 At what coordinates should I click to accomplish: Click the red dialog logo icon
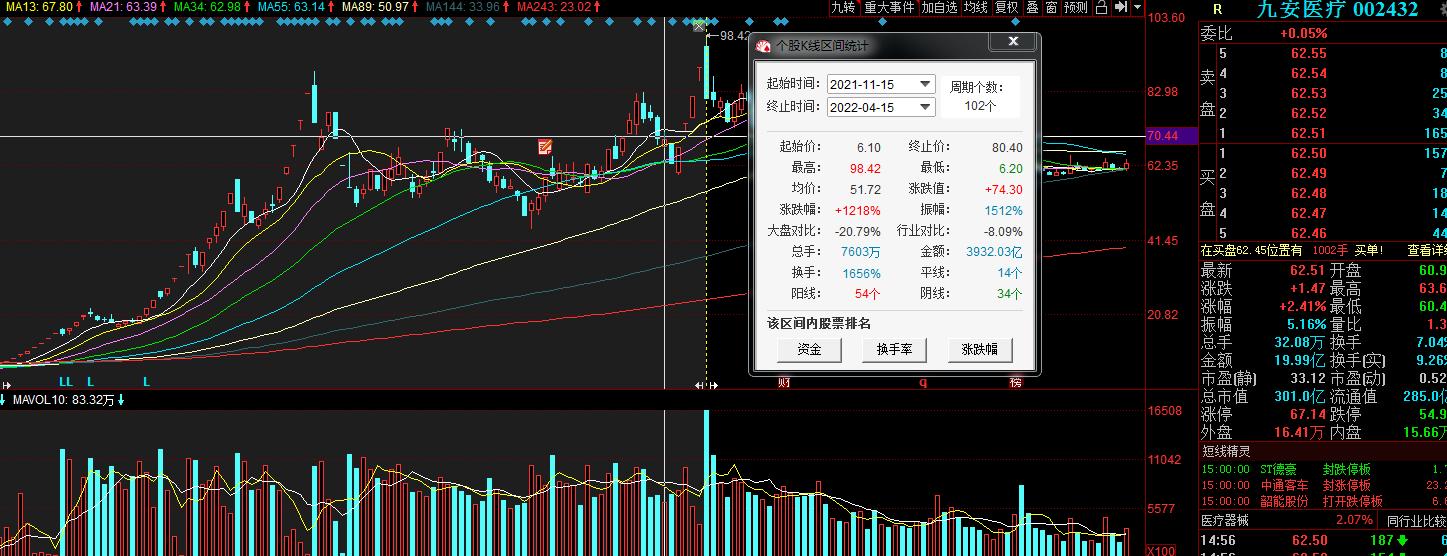click(763, 46)
